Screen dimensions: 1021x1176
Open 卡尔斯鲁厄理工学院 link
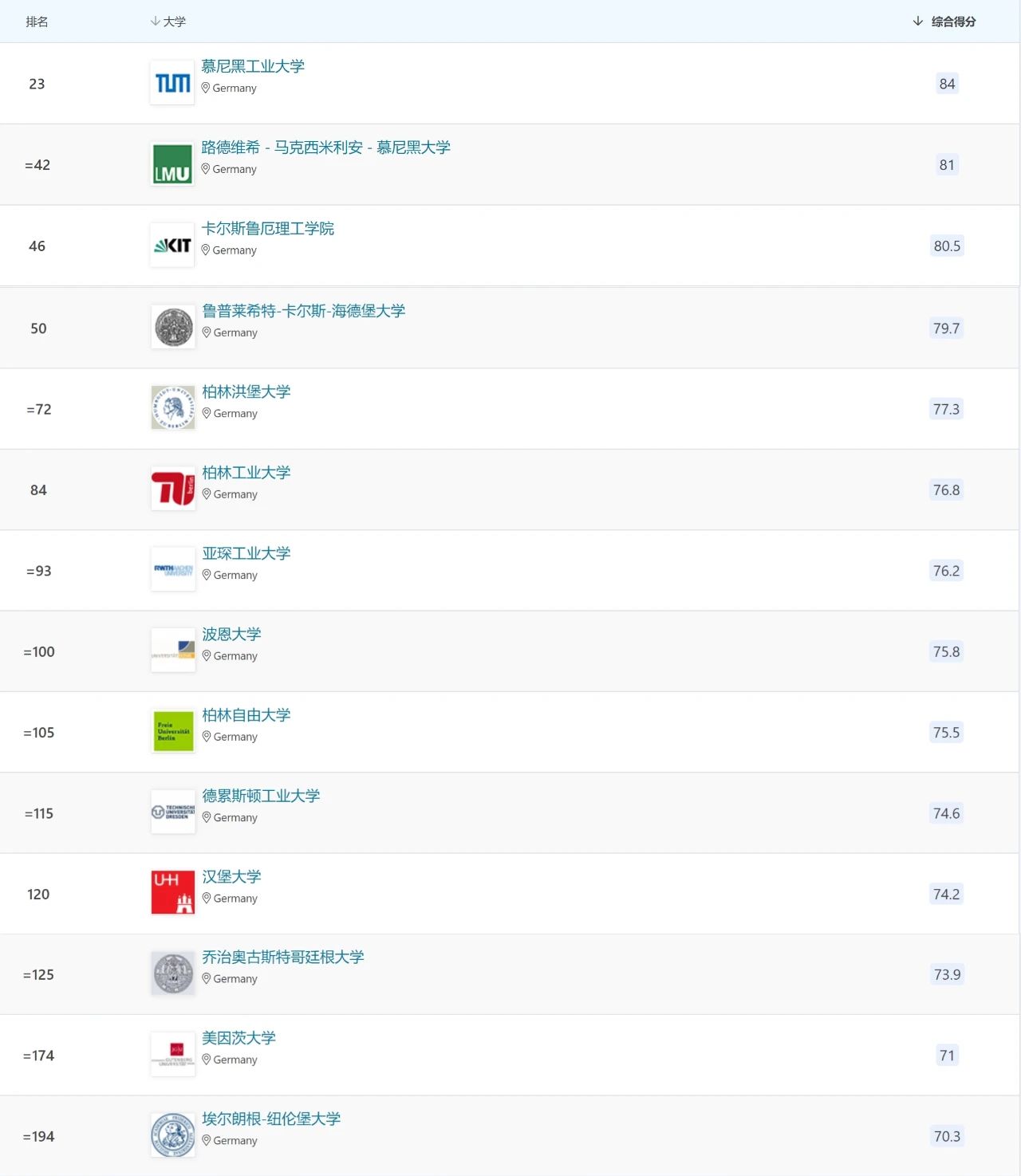click(x=268, y=229)
